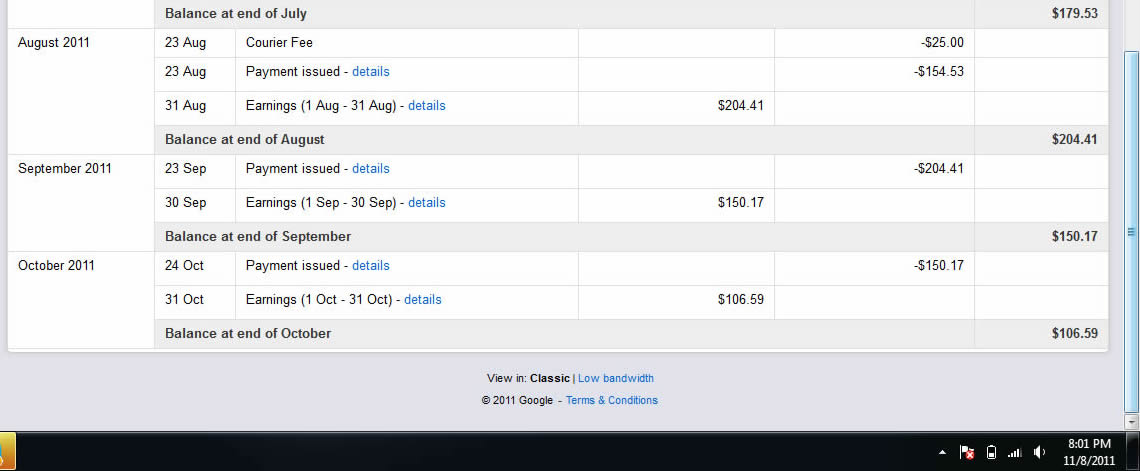1140x471 pixels.
Task: Switch to Low bandwidth view
Action: point(616,378)
